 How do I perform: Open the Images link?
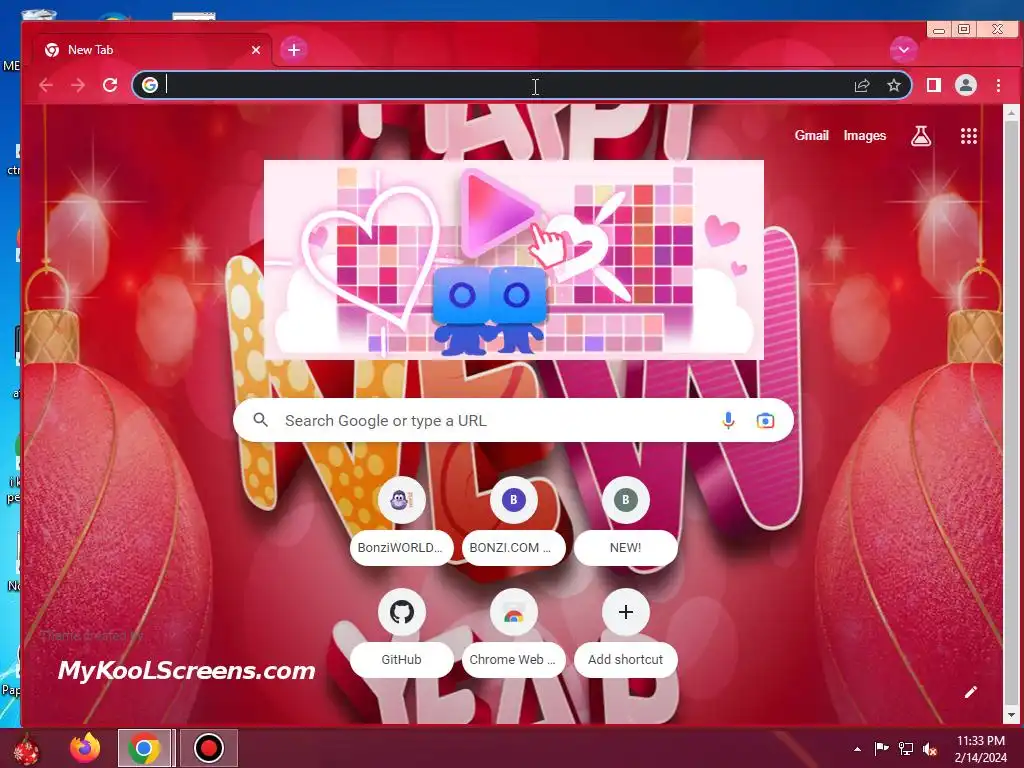click(x=865, y=135)
